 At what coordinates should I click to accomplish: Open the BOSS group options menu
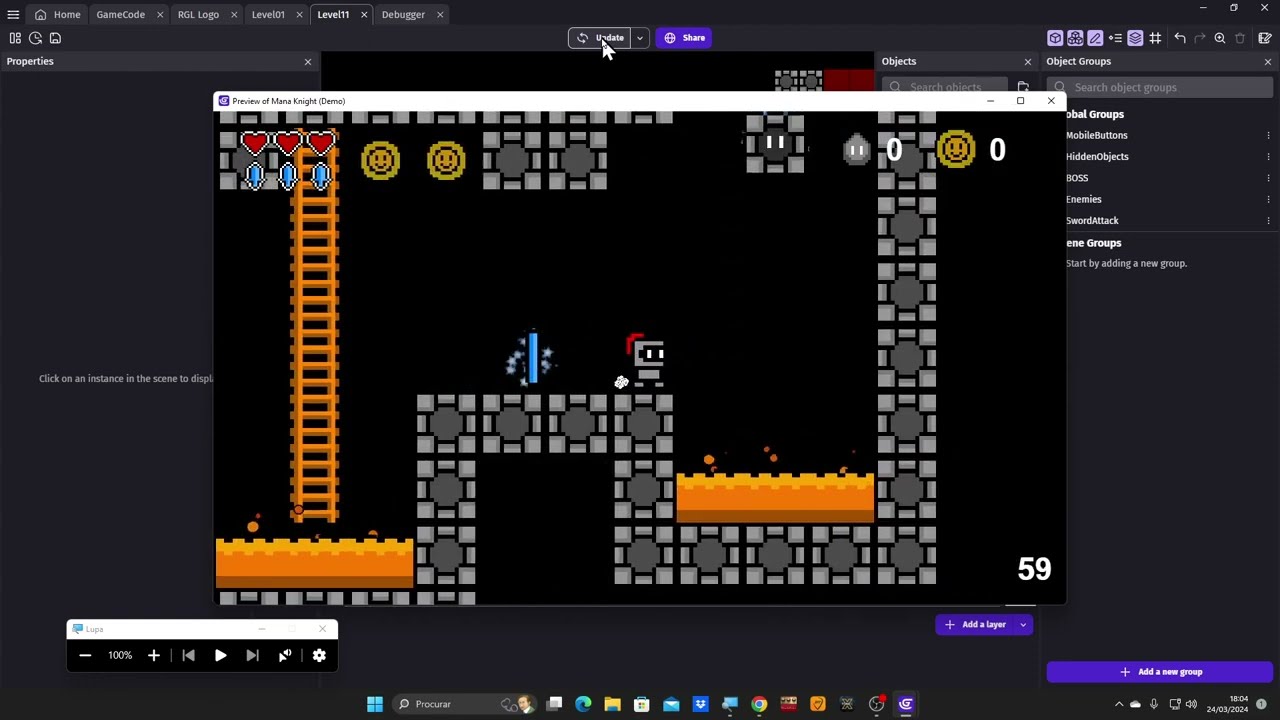(x=1268, y=178)
